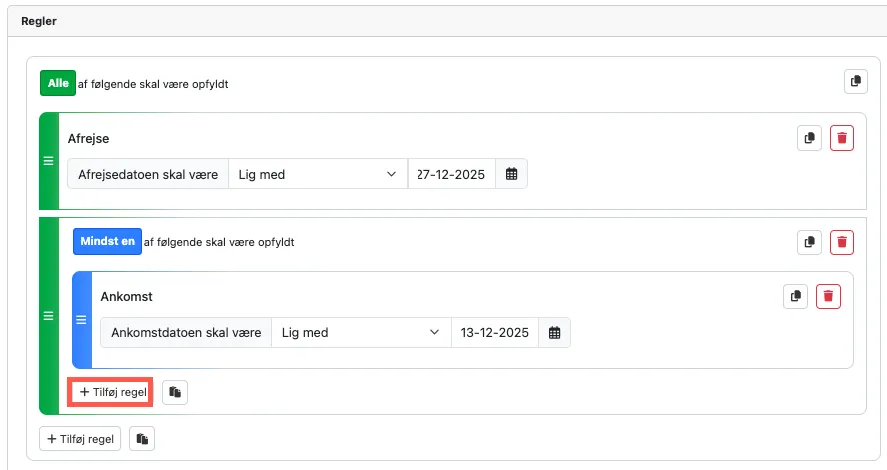Toggle the blue 'Mindst en' condition badge
Viewport: 887px width, 470px height.
[x=106, y=241]
